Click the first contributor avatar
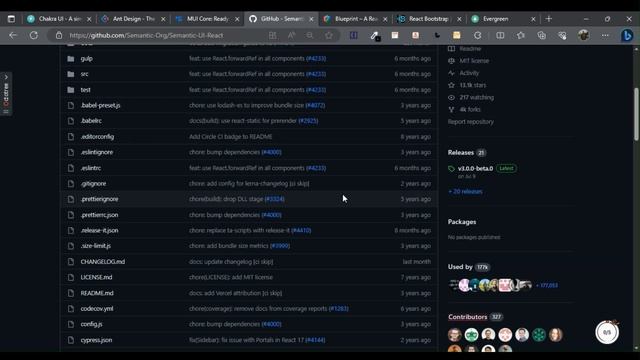 click(x=455, y=335)
